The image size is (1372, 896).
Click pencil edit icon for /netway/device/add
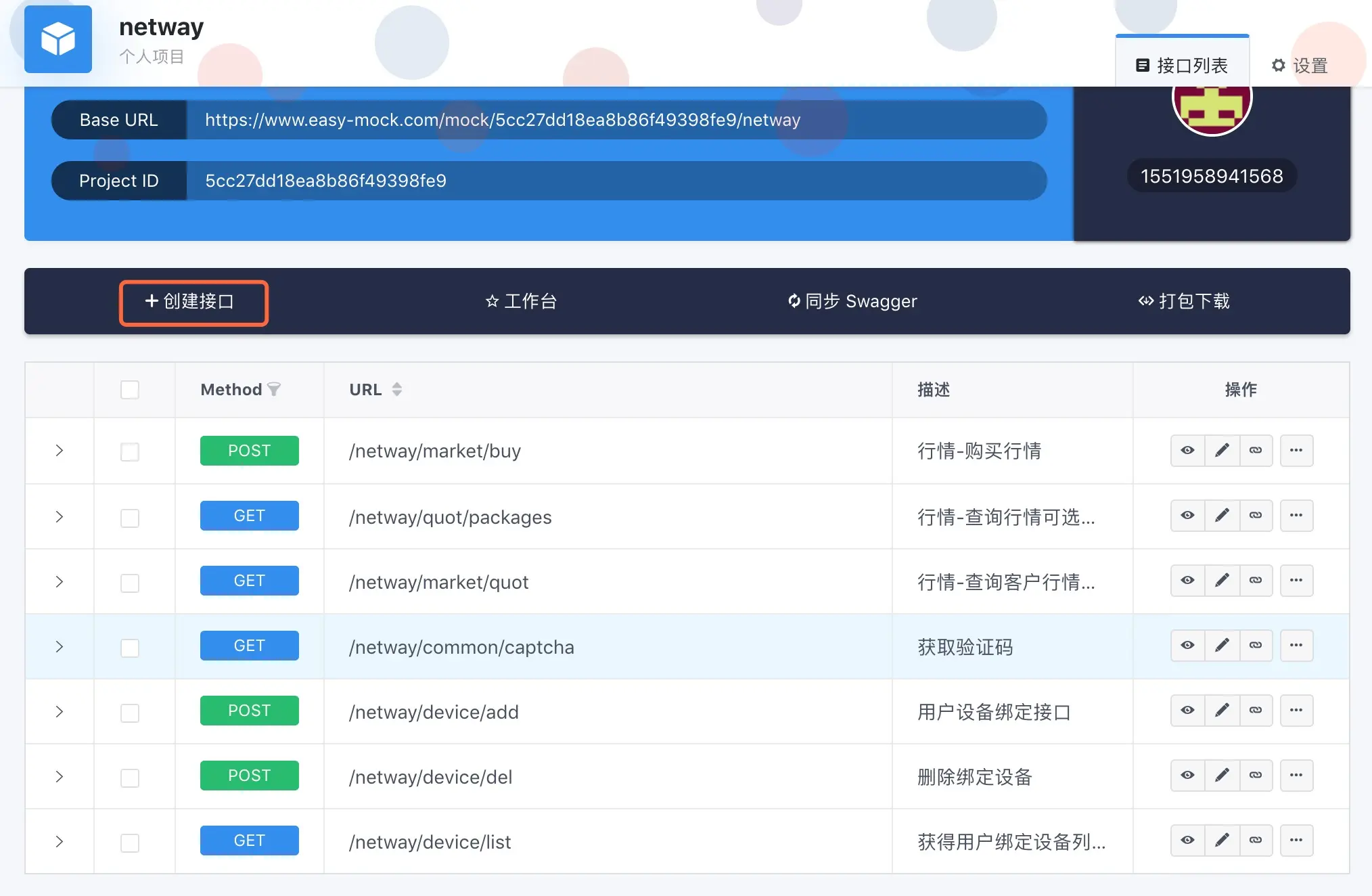click(1222, 711)
